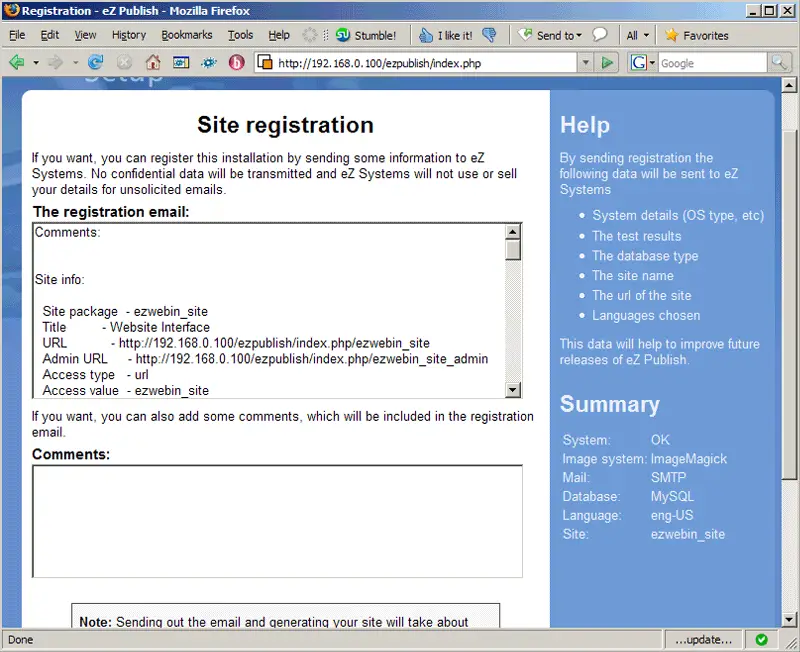Open the Tools menu

[x=240, y=35]
